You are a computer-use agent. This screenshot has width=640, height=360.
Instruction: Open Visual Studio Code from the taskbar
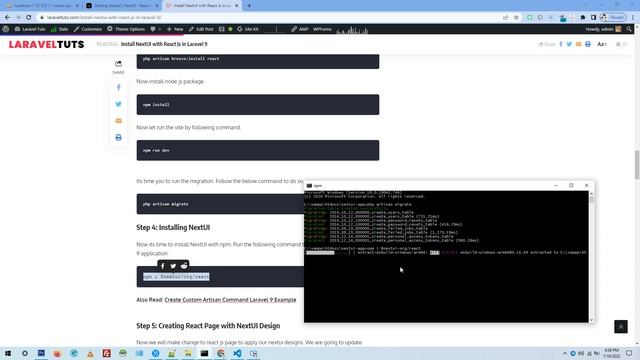[237, 353]
